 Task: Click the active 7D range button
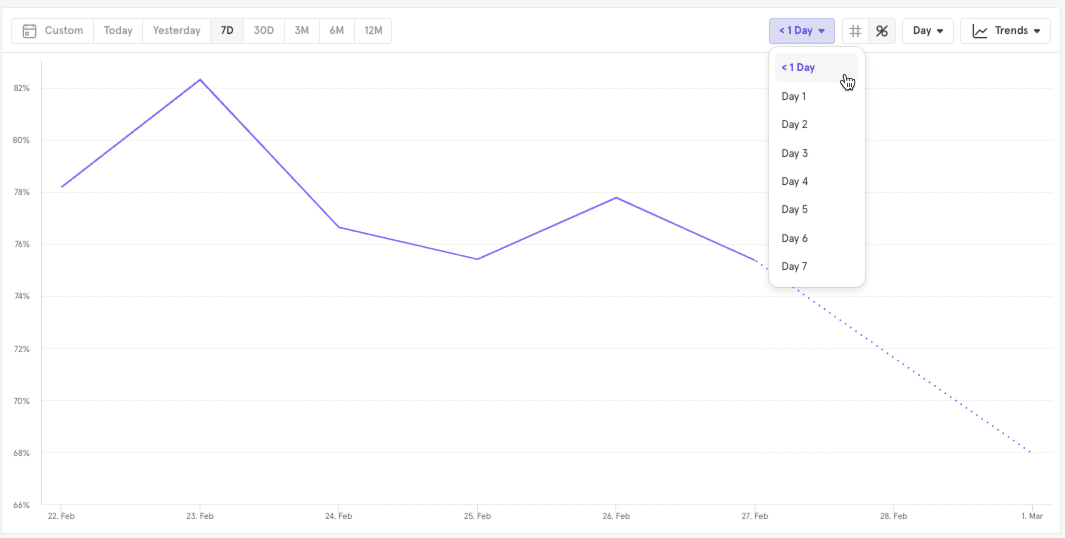point(227,31)
